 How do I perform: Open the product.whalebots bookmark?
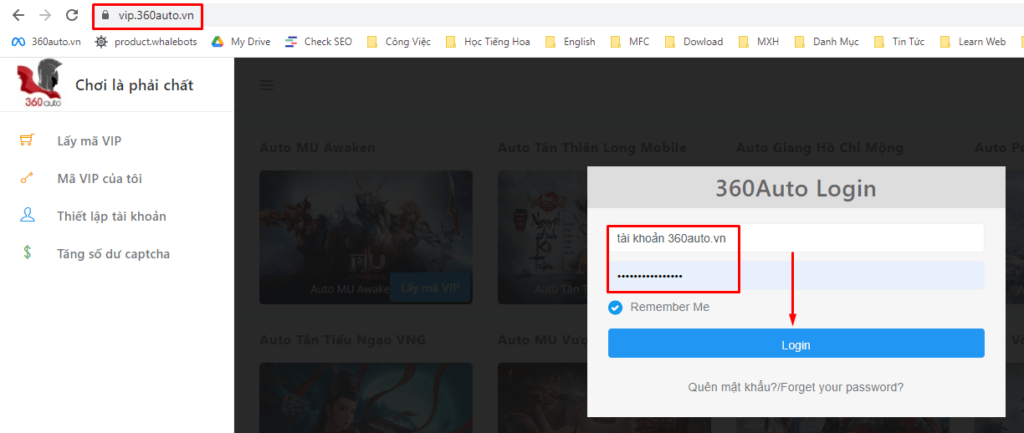148,42
